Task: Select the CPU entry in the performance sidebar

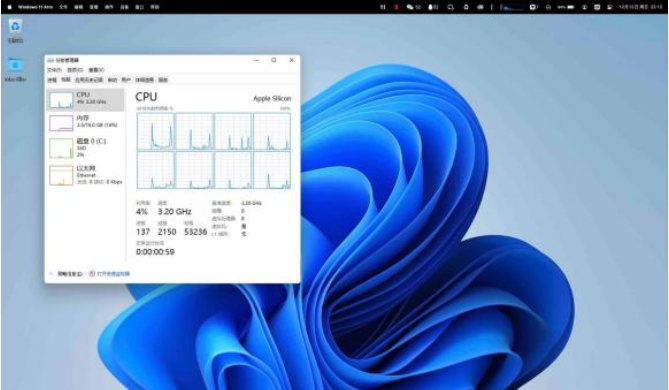Action: click(85, 100)
